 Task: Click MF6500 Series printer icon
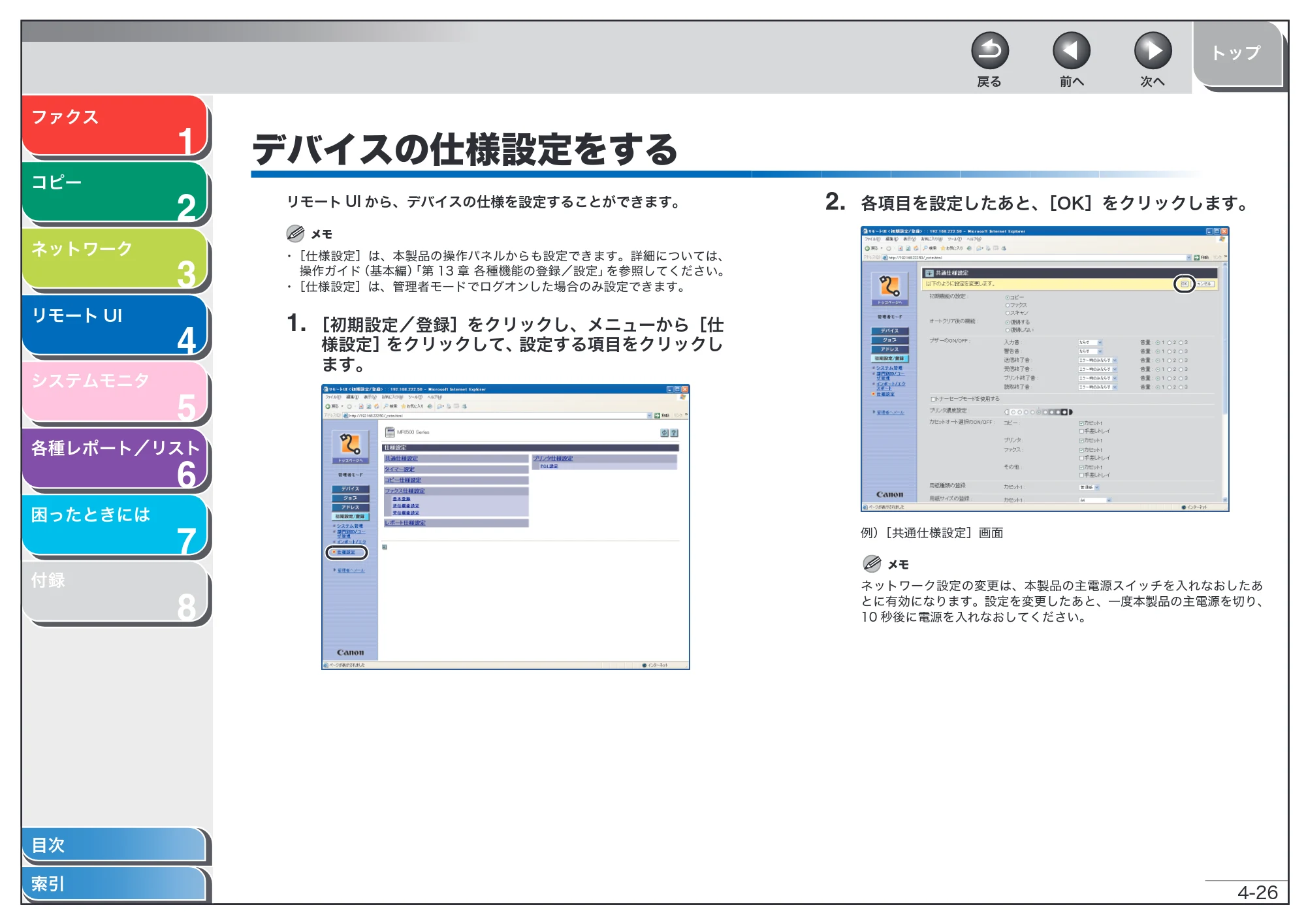point(390,432)
